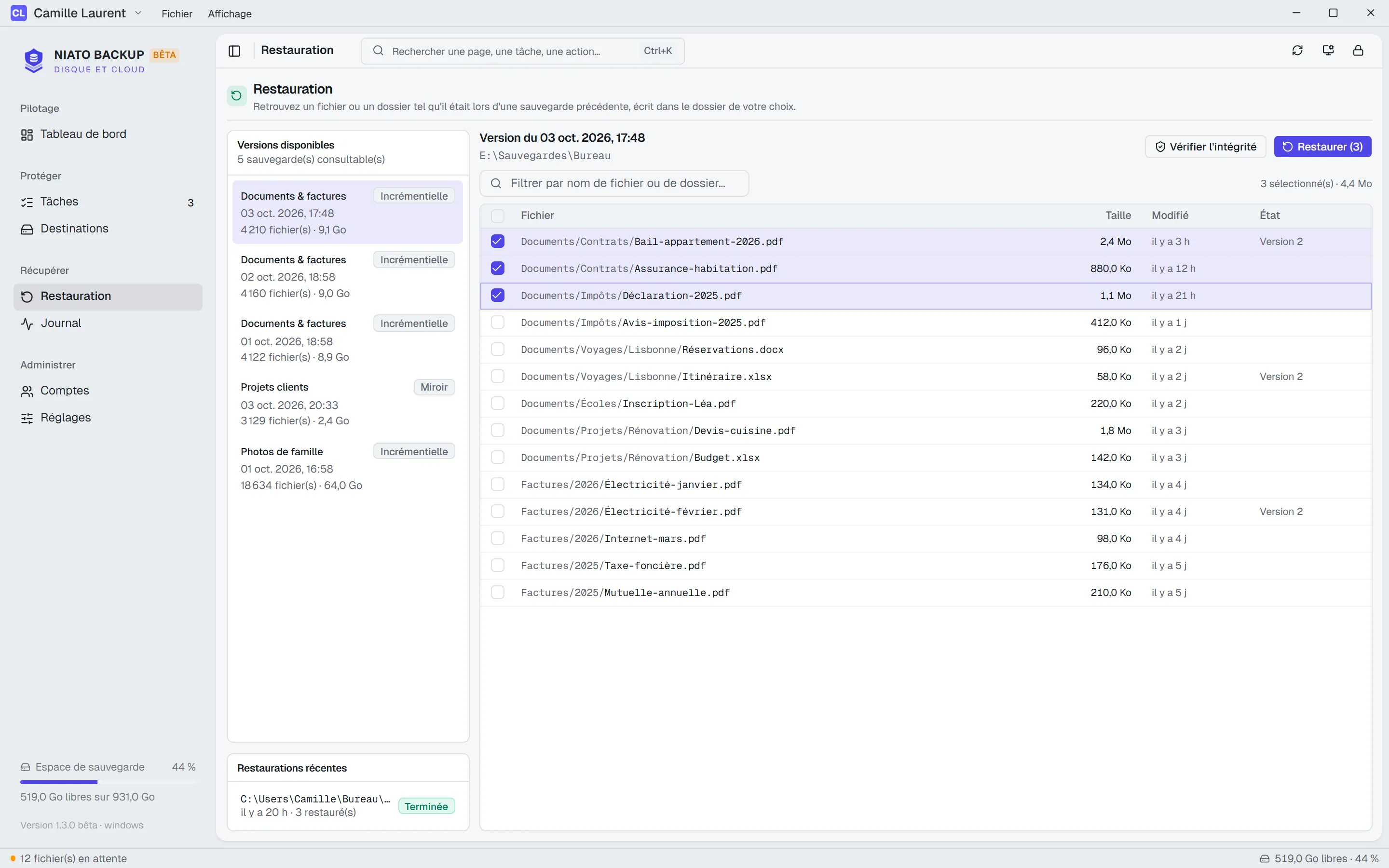The height and width of the screenshot is (868, 1389).
Task: Uncheck Déclaration-2025.pdf checkbox
Action: point(498,295)
